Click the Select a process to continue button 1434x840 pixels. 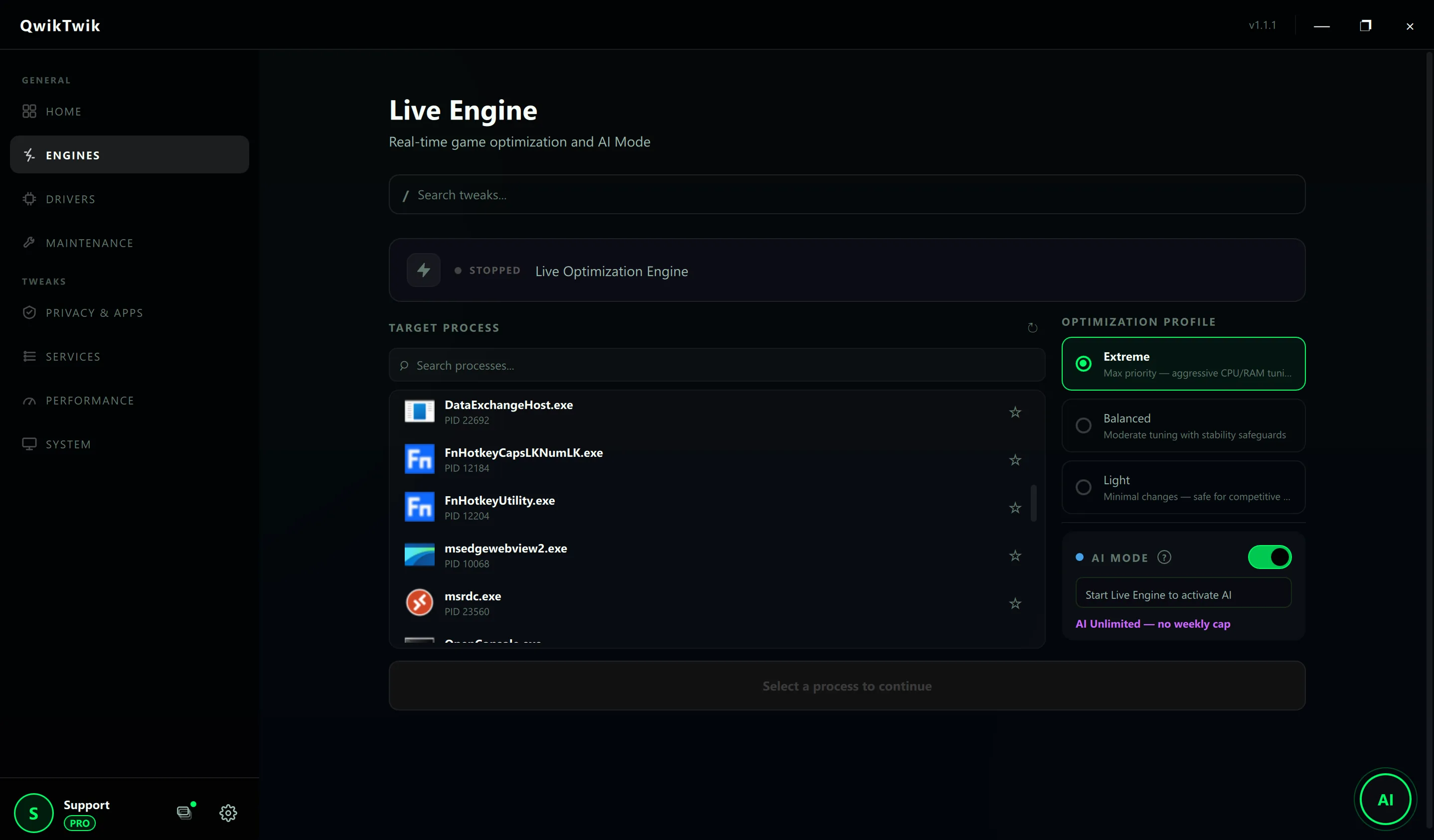pos(847,686)
